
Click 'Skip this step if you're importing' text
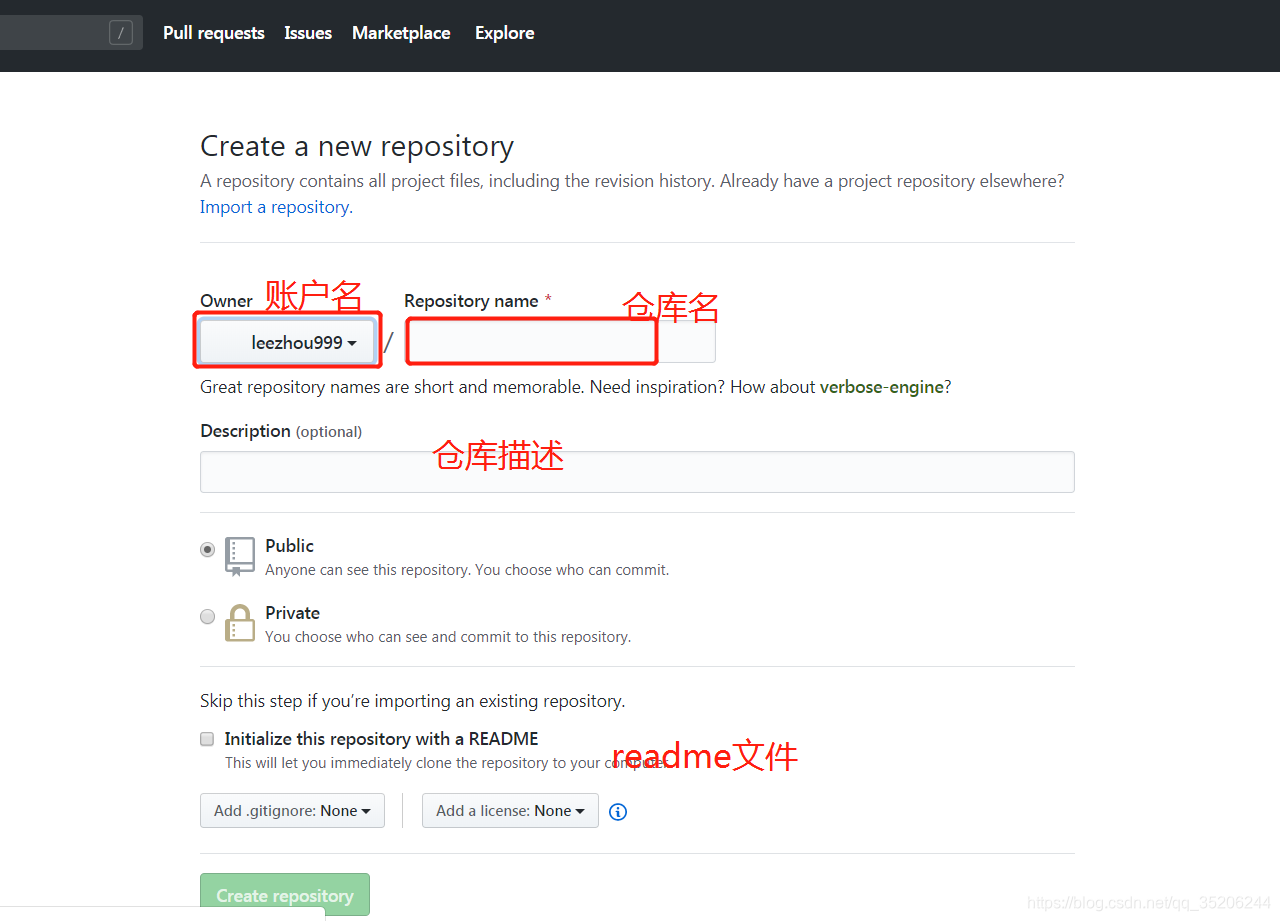tap(412, 701)
